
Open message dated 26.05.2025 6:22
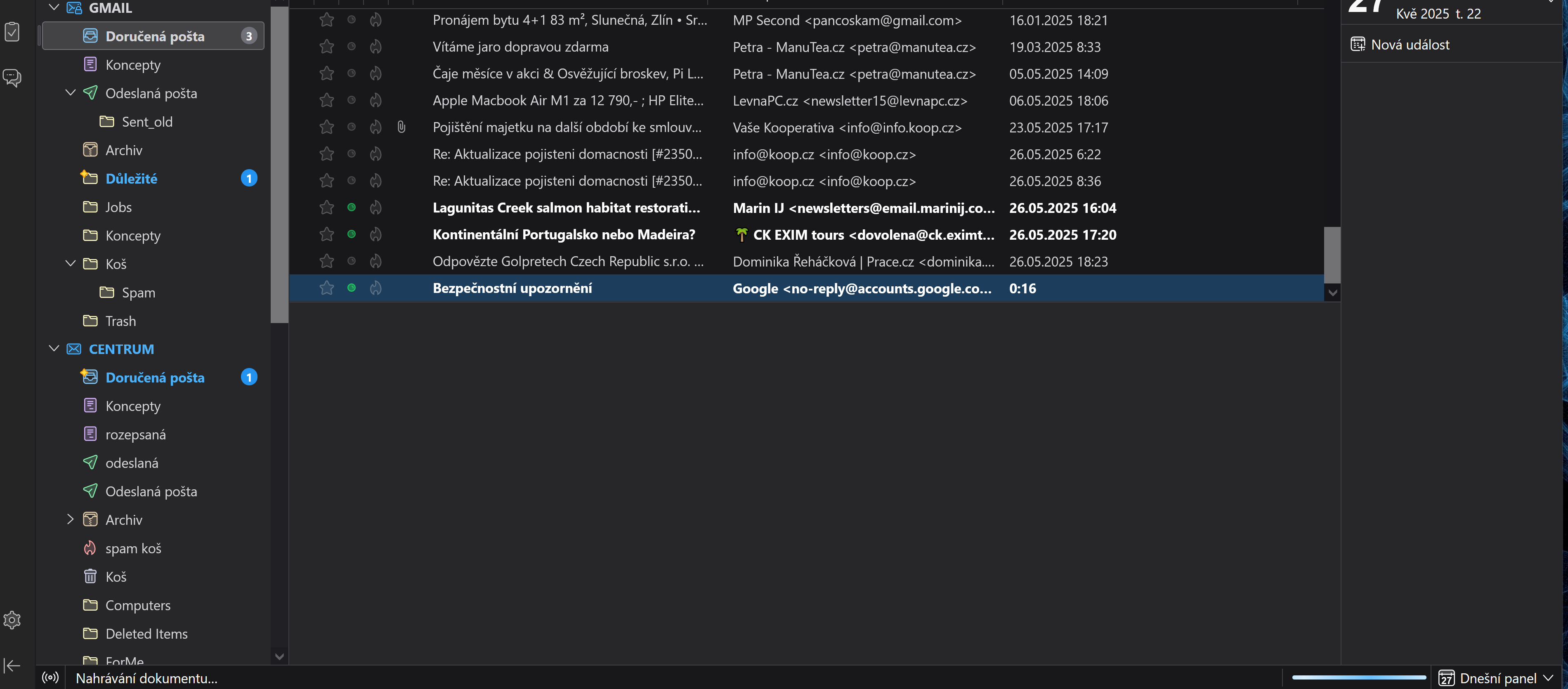click(807, 154)
